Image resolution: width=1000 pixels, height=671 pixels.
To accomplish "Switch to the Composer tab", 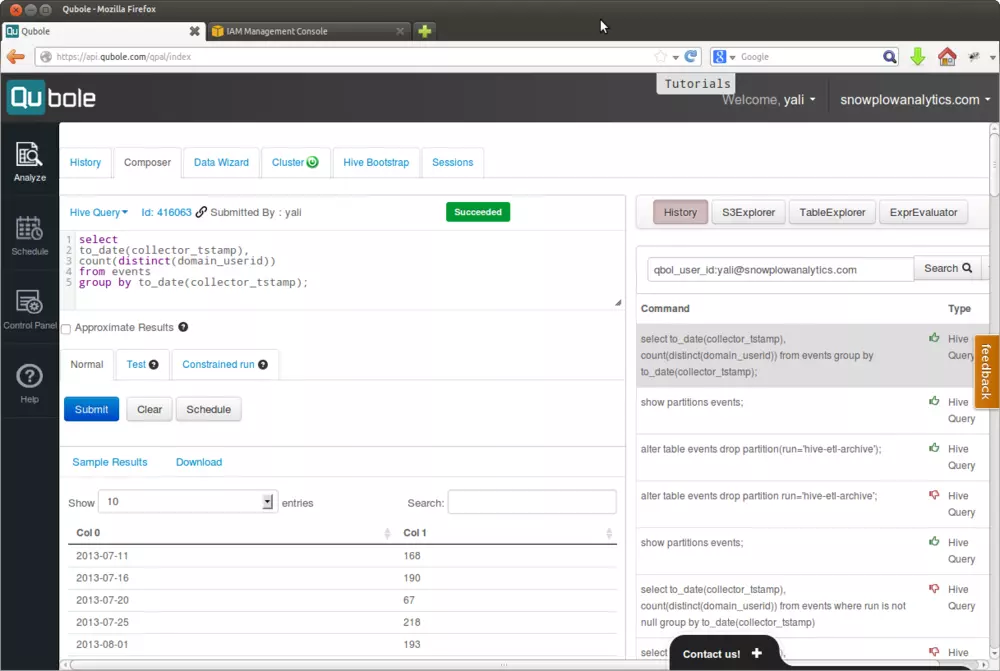I will pos(147,163).
